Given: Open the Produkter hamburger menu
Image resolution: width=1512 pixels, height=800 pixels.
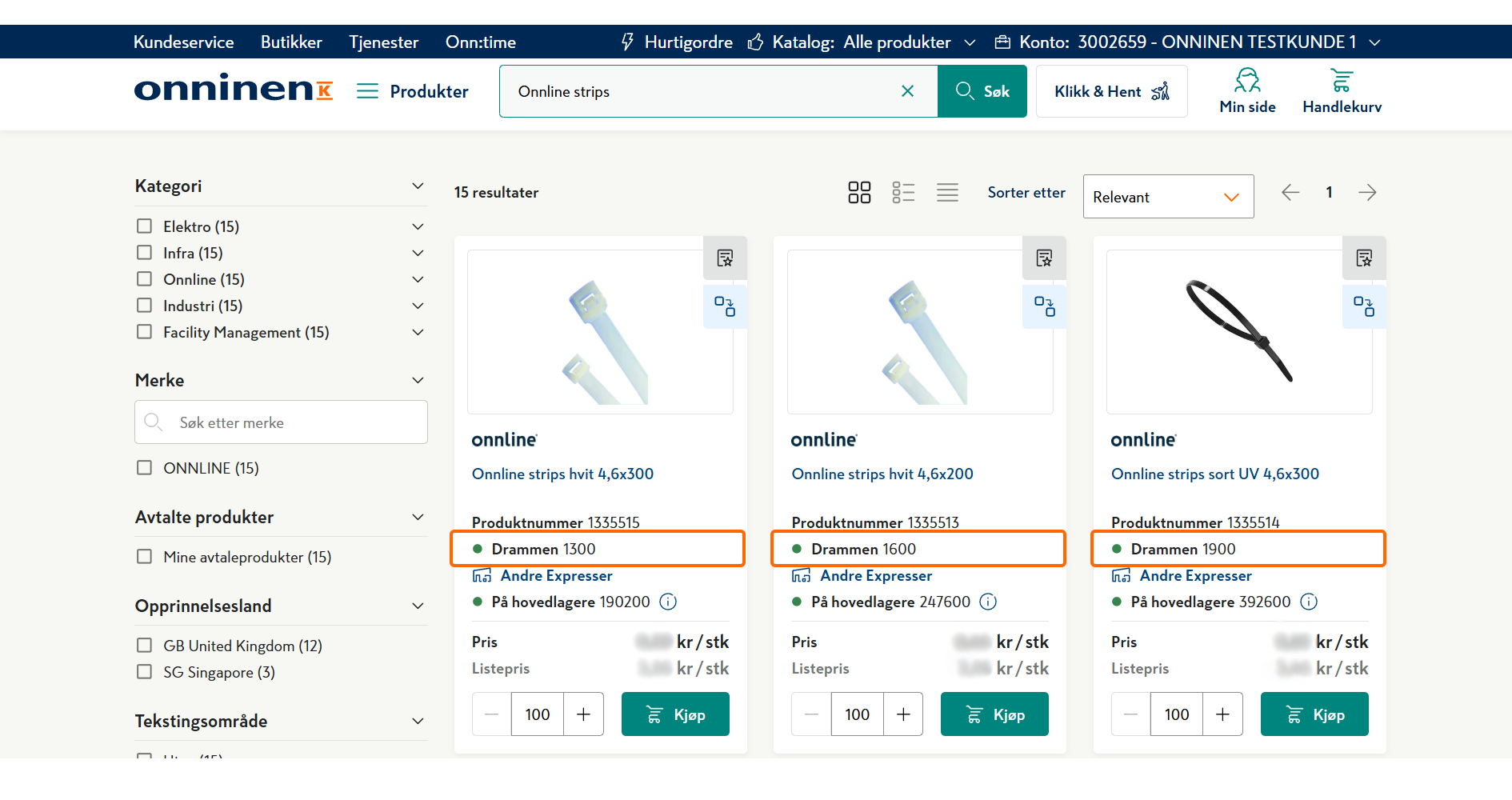Looking at the screenshot, I should [413, 91].
